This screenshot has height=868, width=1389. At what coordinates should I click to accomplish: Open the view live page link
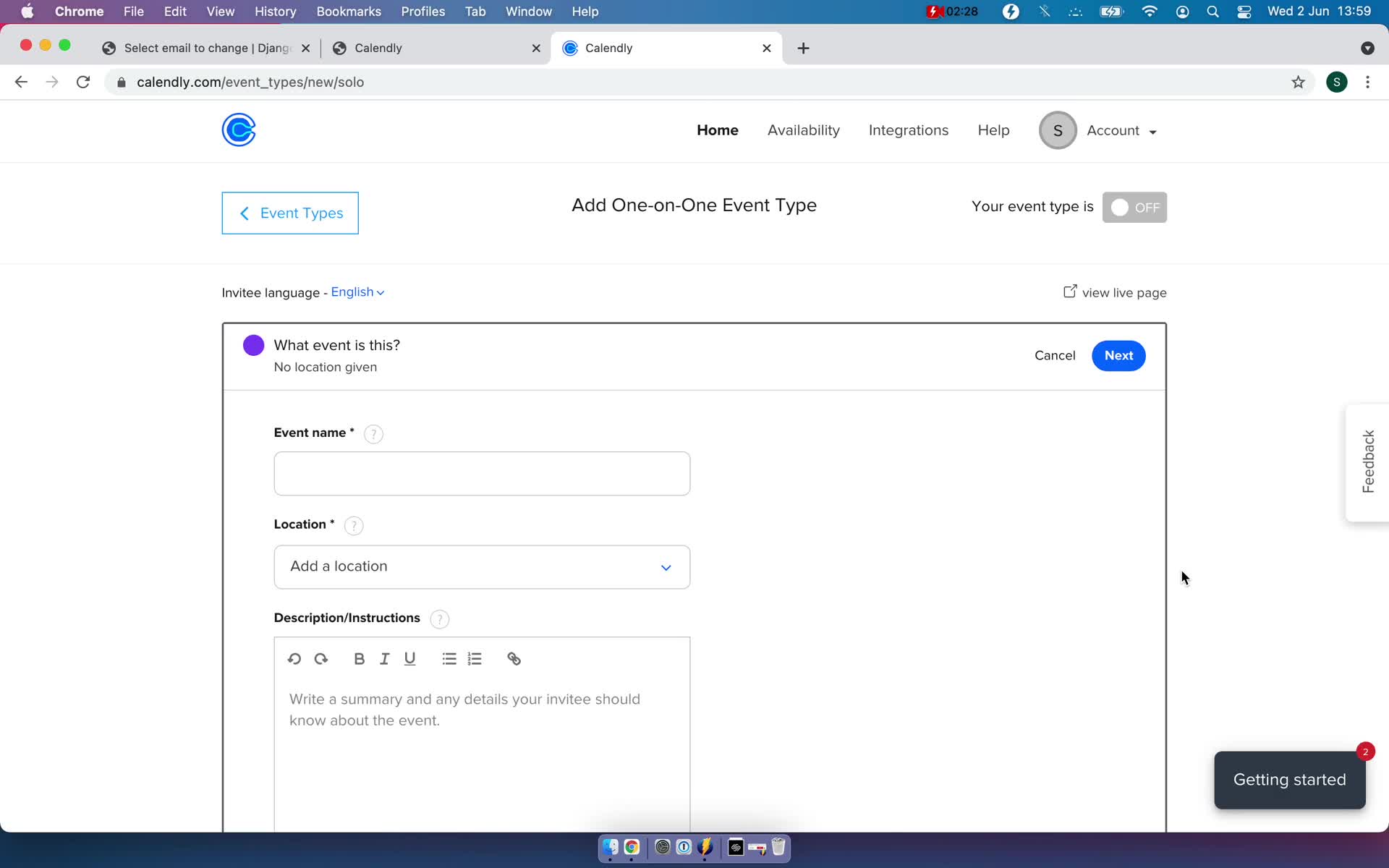pos(1114,292)
